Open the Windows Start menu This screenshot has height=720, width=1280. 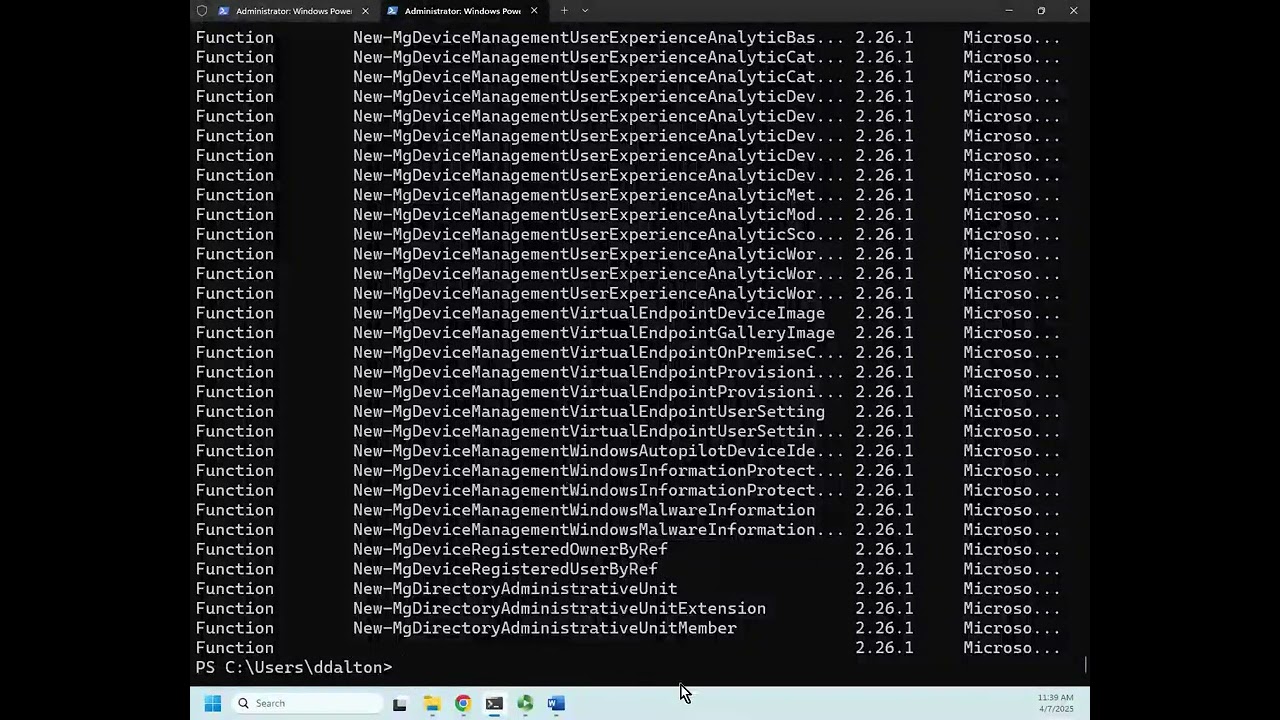pyautogui.click(x=213, y=704)
